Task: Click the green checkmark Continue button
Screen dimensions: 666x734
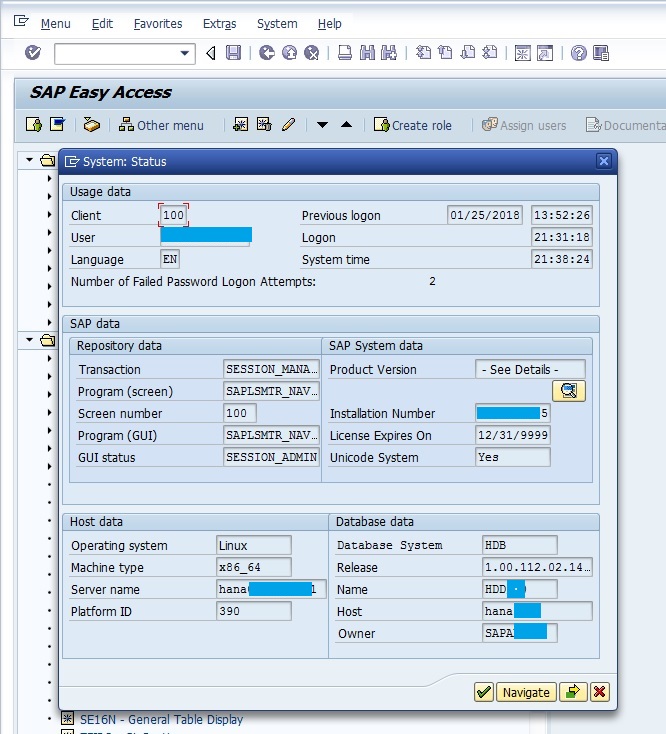Action: 483,692
